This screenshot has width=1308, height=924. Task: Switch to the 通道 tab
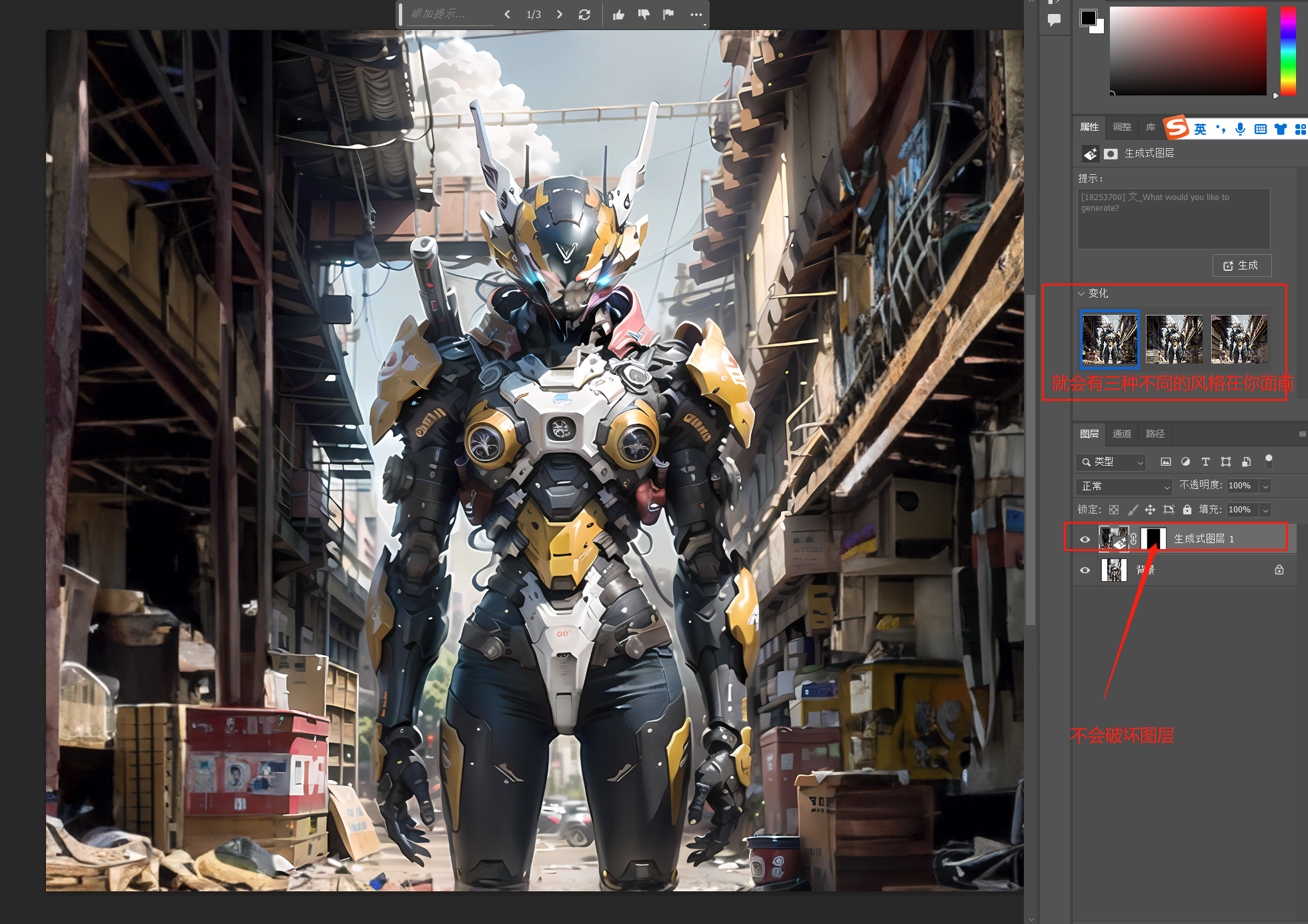[x=1122, y=434]
